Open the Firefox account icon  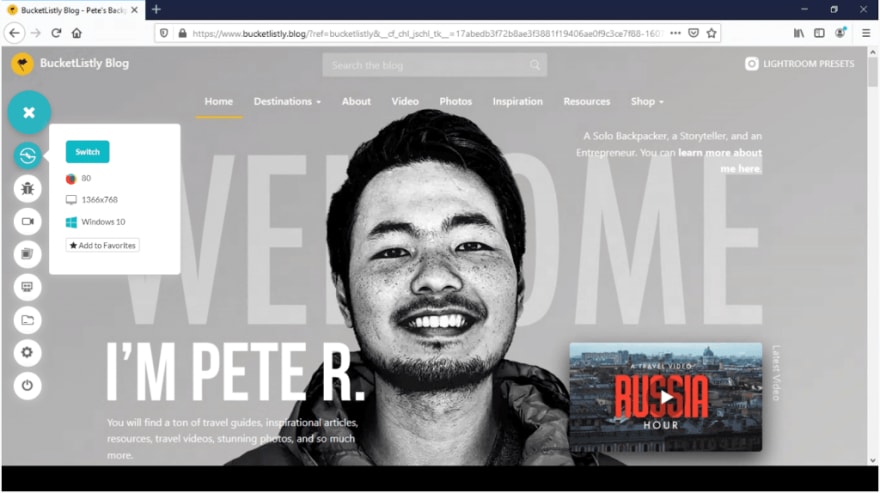[x=840, y=33]
